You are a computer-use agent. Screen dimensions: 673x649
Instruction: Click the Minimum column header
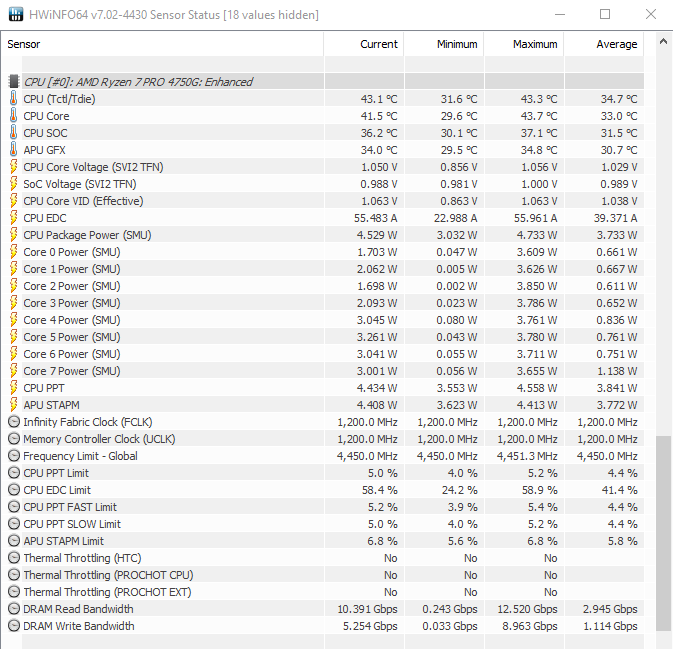[x=444, y=44]
